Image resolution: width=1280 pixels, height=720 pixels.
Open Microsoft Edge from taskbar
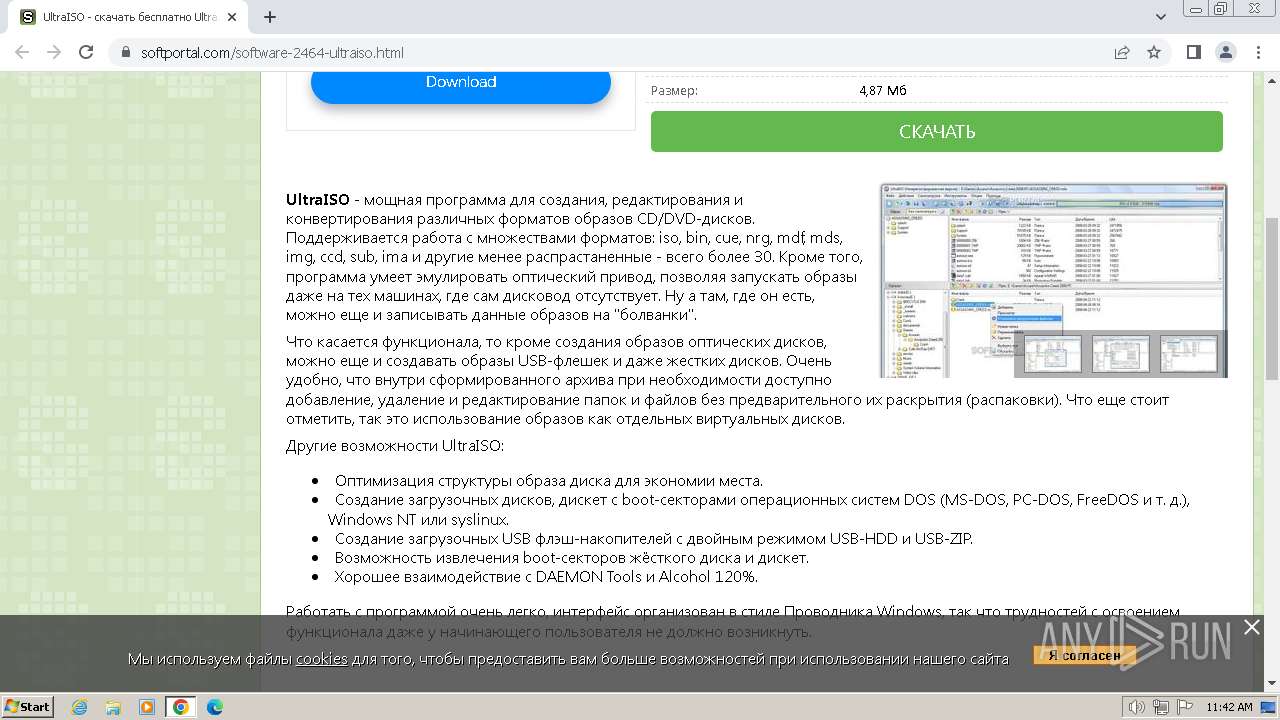pyautogui.click(x=214, y=707)
